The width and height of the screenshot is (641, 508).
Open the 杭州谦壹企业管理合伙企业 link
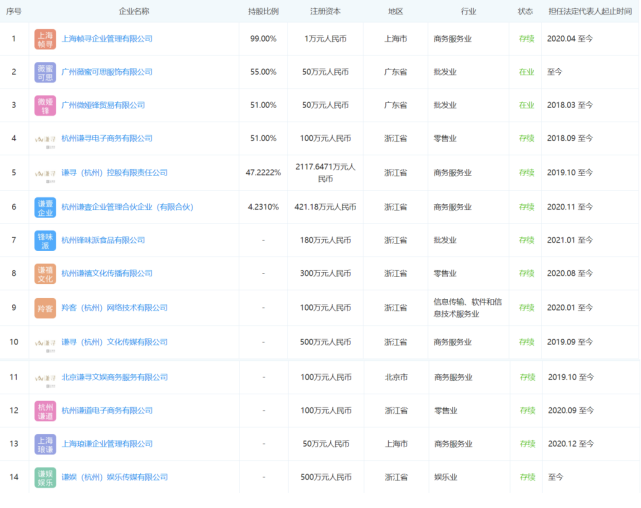127,207
